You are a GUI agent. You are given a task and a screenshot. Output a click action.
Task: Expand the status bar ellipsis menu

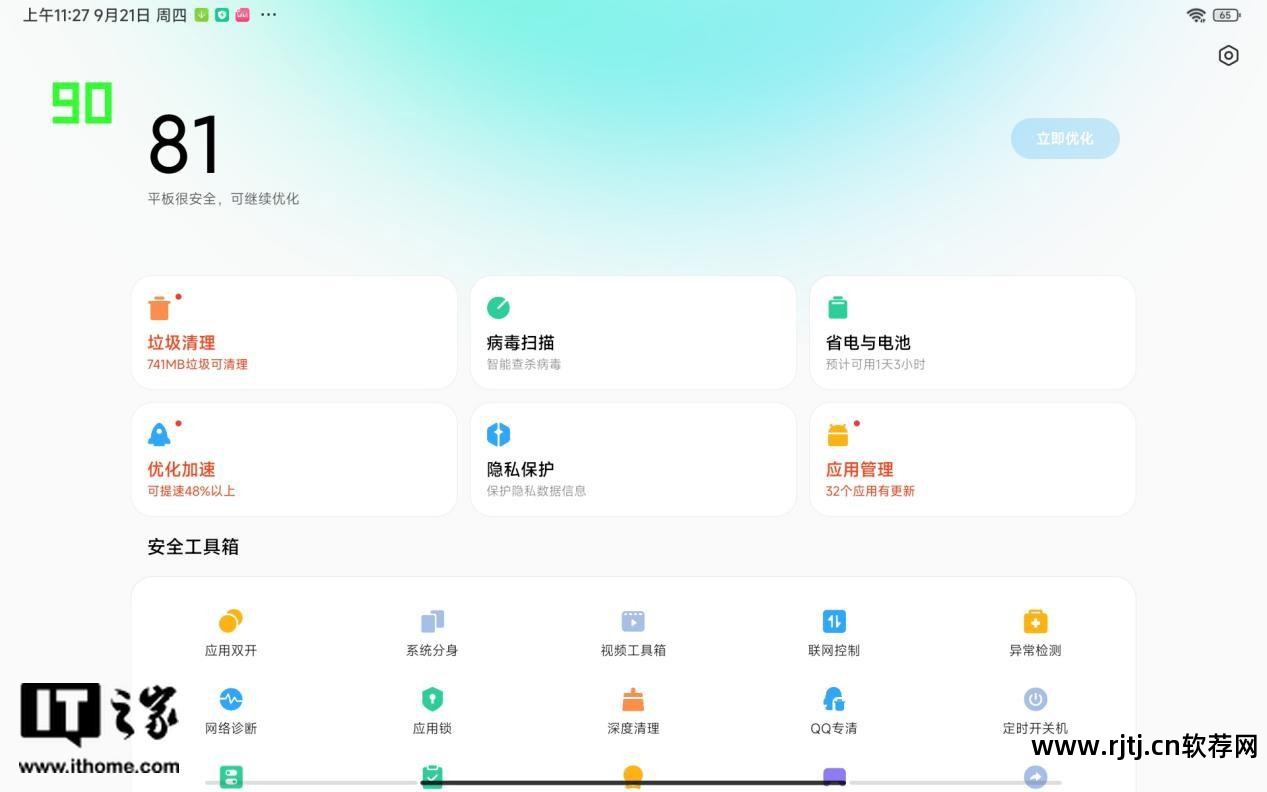266,15
